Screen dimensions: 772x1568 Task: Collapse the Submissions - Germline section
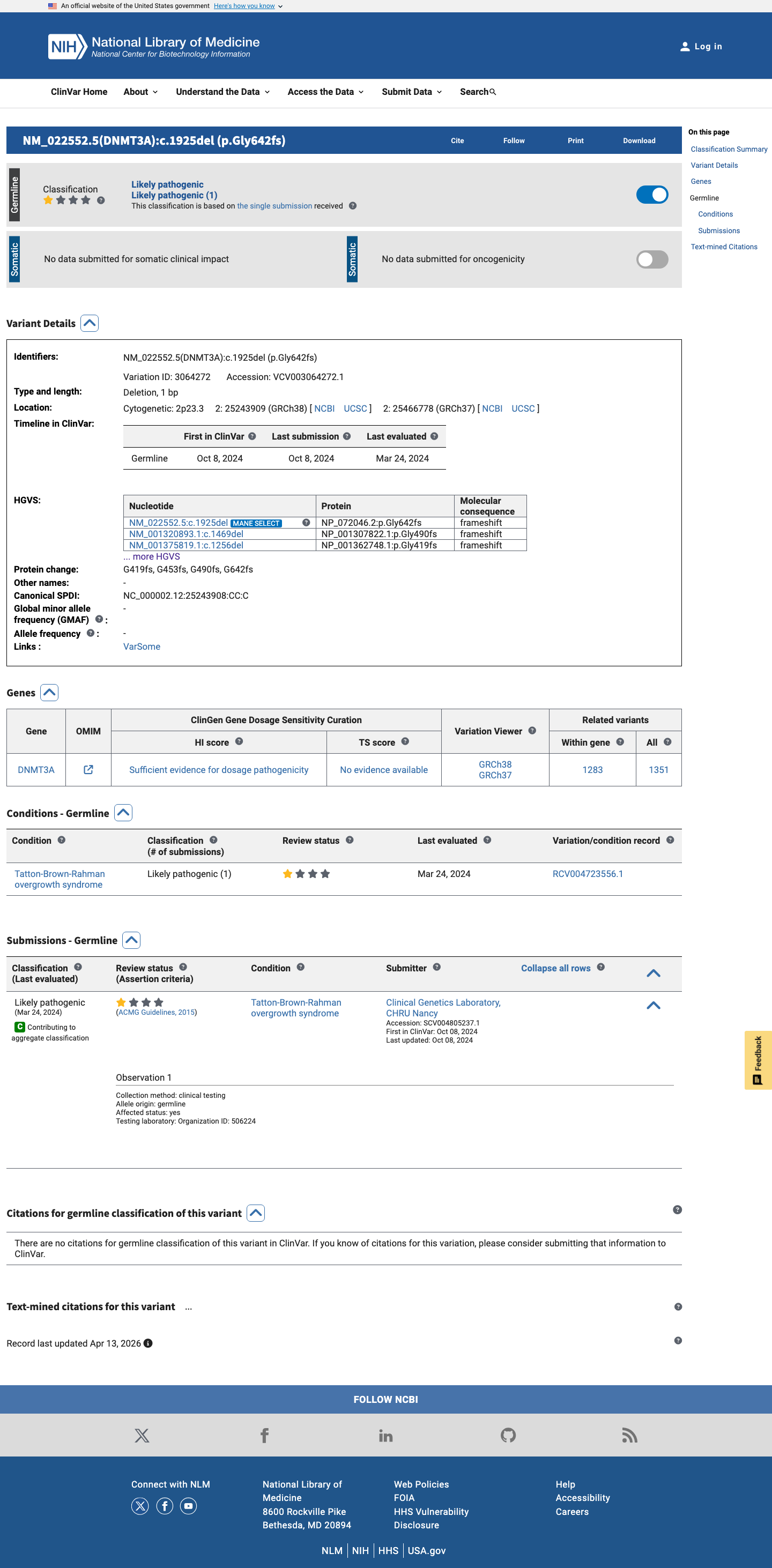click(x=131, y=940)
